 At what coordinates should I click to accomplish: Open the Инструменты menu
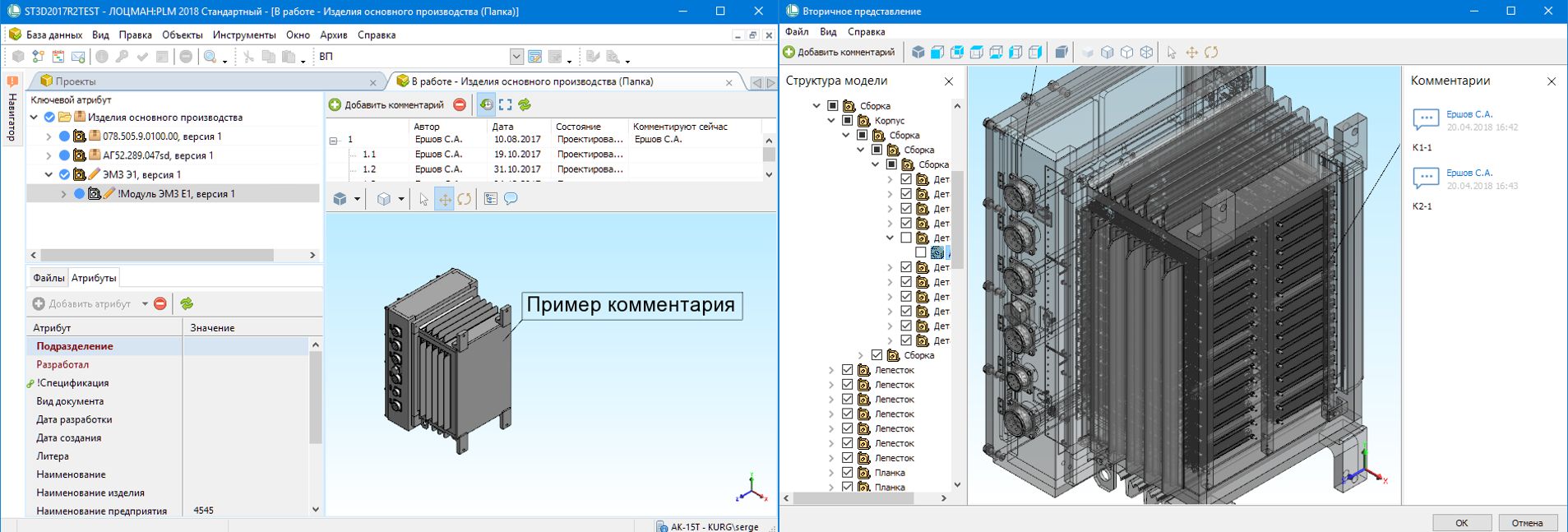244,35
